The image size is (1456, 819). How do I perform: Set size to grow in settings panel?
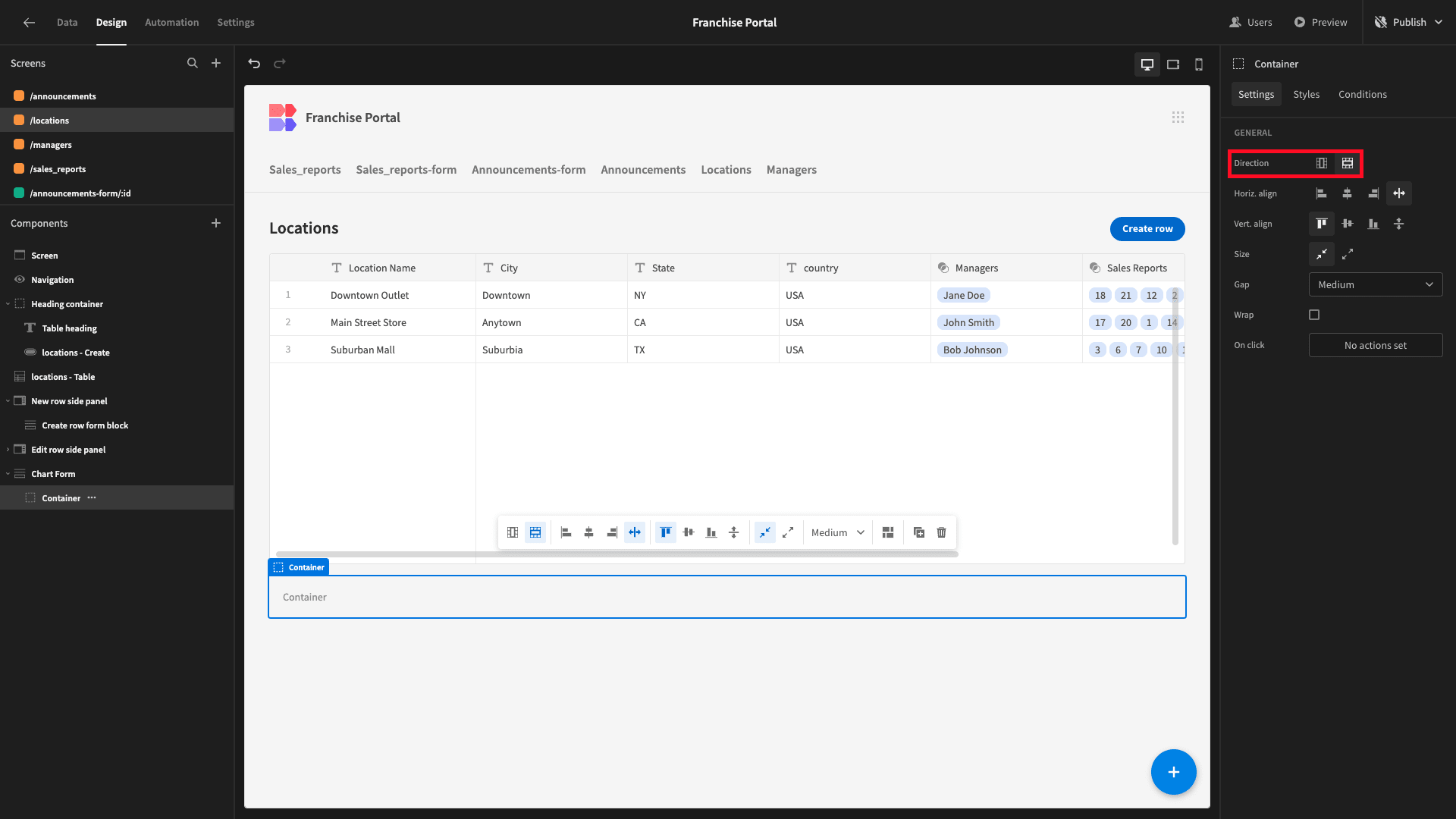pyautogui.click(x=1348, y=254)
